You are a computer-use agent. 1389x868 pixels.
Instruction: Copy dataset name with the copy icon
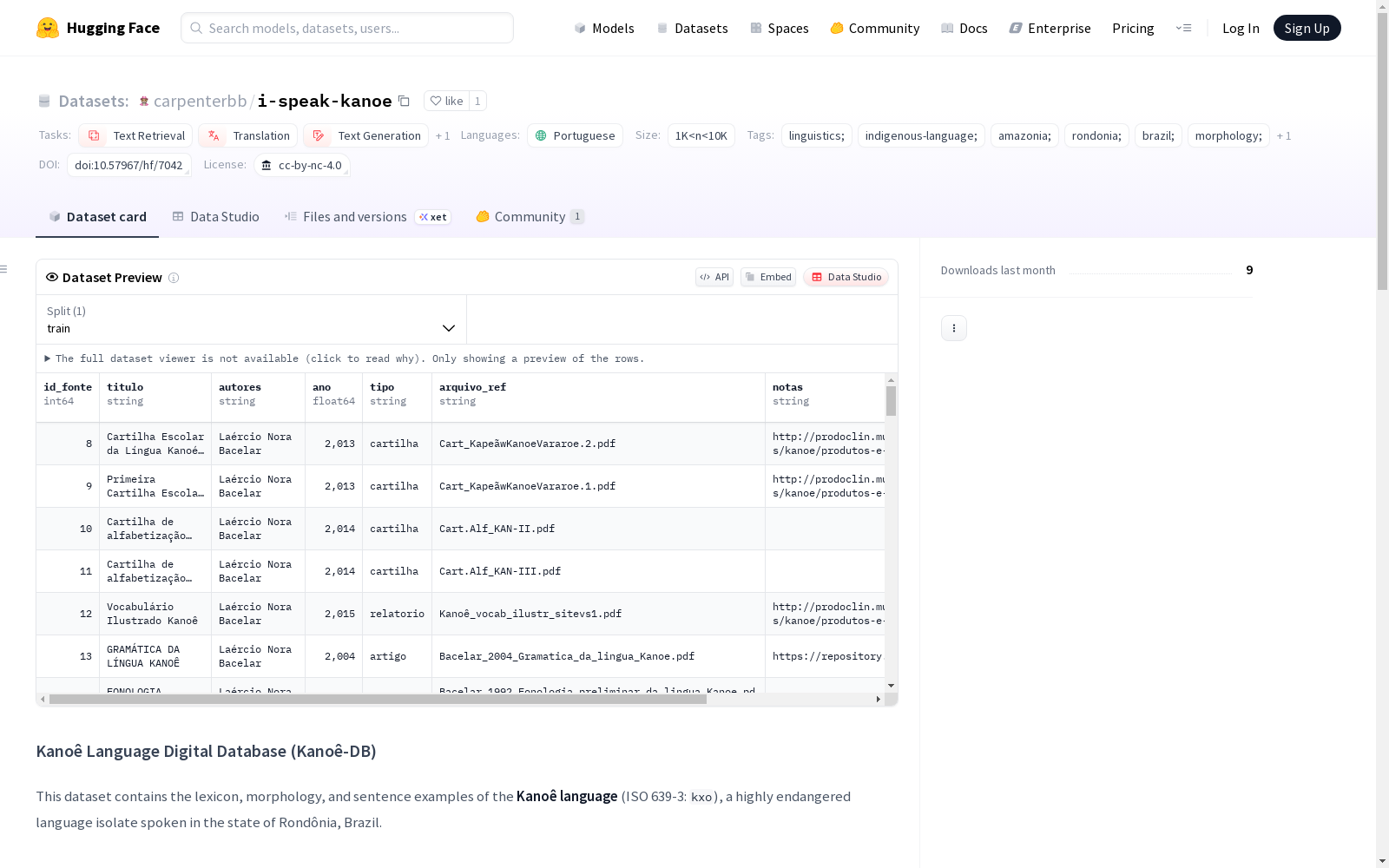pos(404,101)
